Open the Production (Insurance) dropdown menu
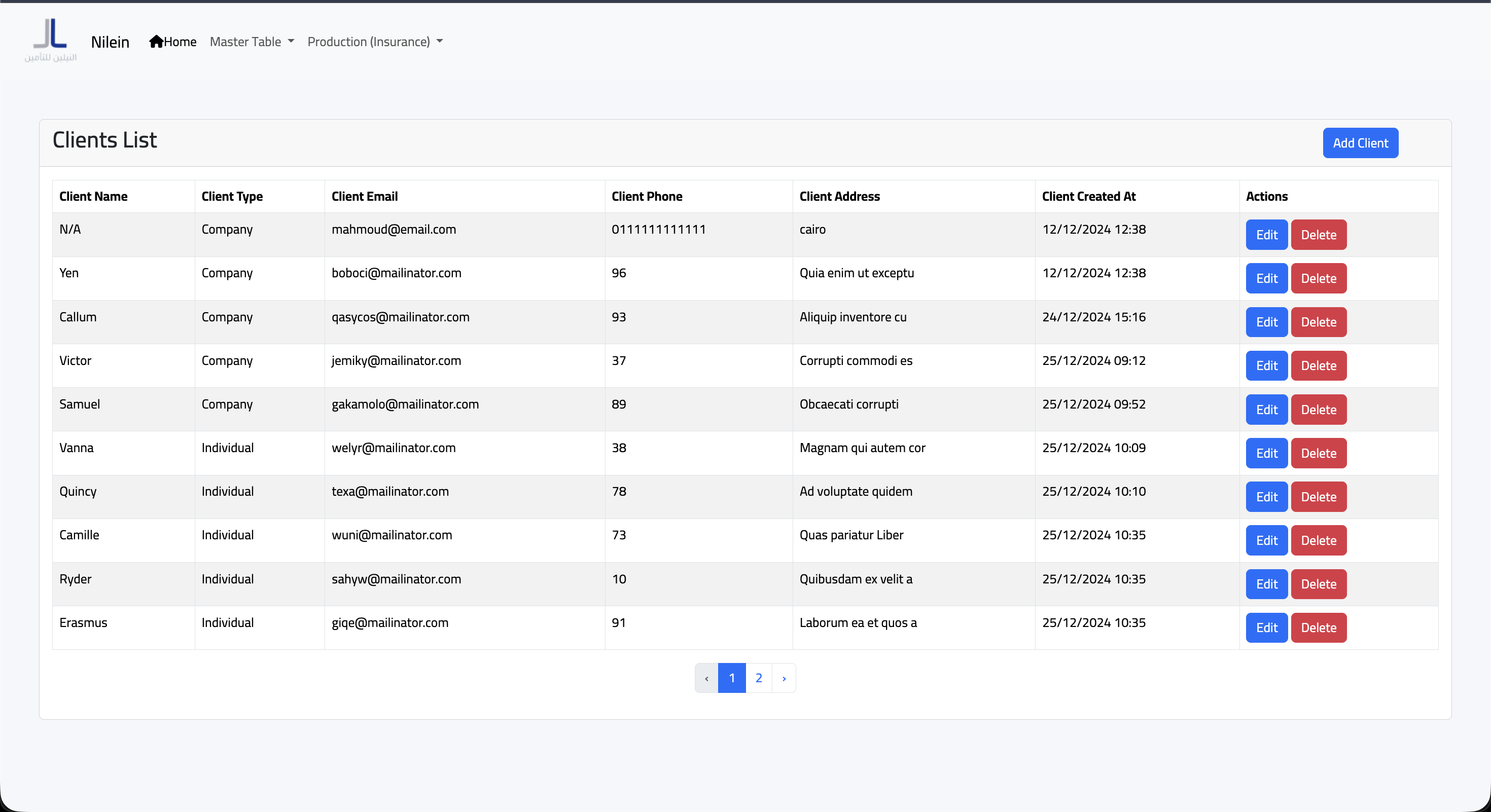The image size is (1491, 812). pos(375,42)
